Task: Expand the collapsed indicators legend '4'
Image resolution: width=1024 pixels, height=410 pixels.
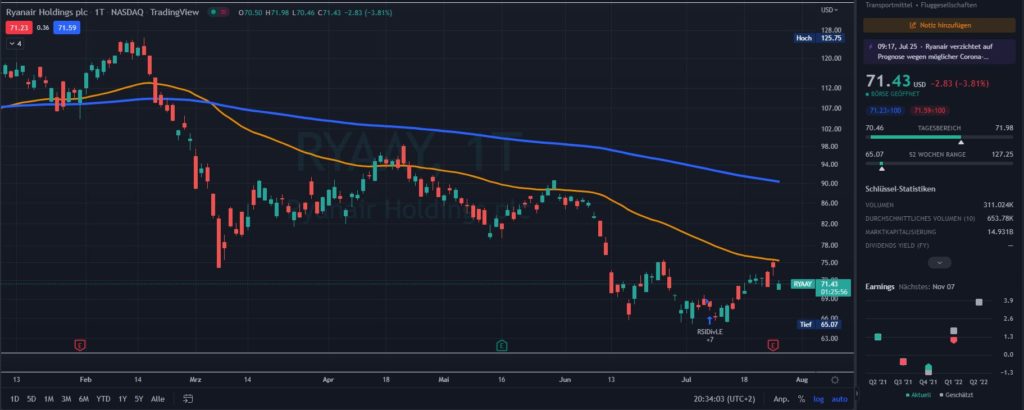Action: pos(15,43)
